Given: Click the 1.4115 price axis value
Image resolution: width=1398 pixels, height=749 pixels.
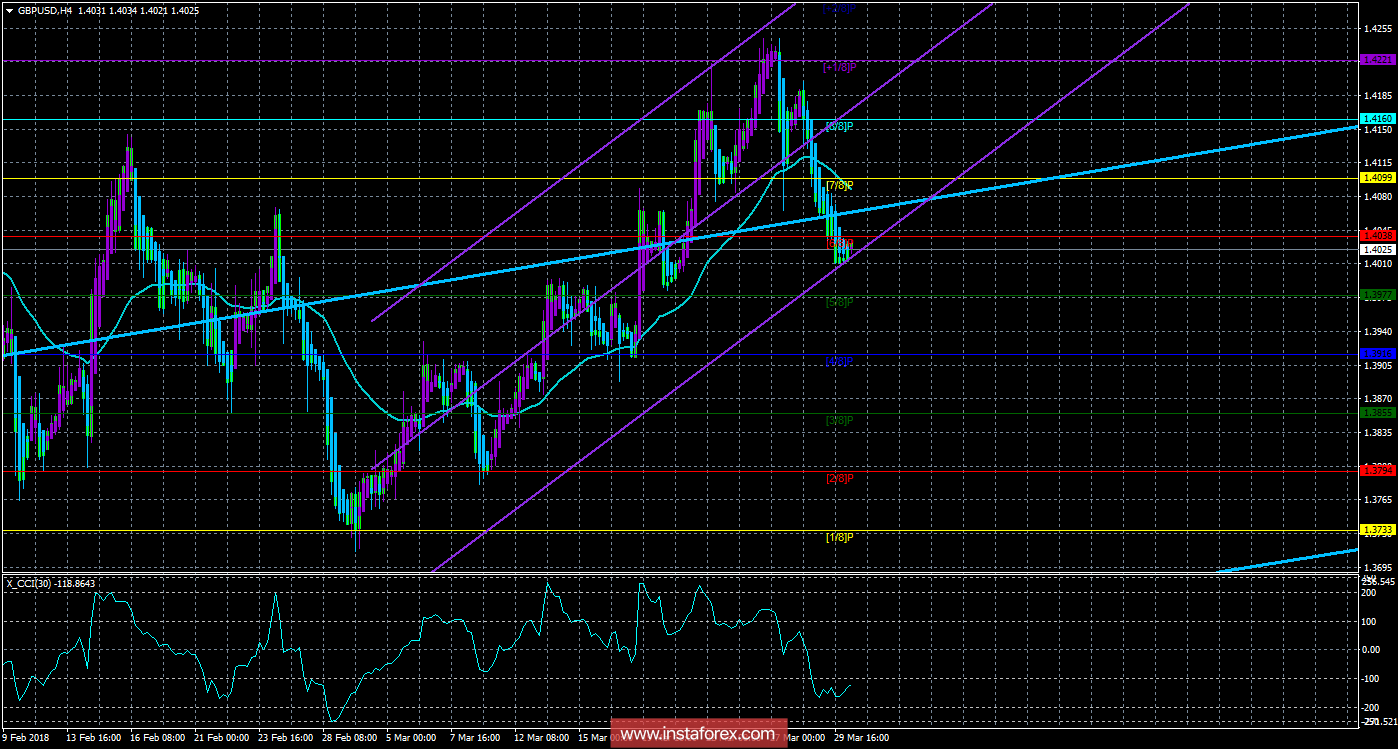Looking at the screenshot, I should (1376, 164).
